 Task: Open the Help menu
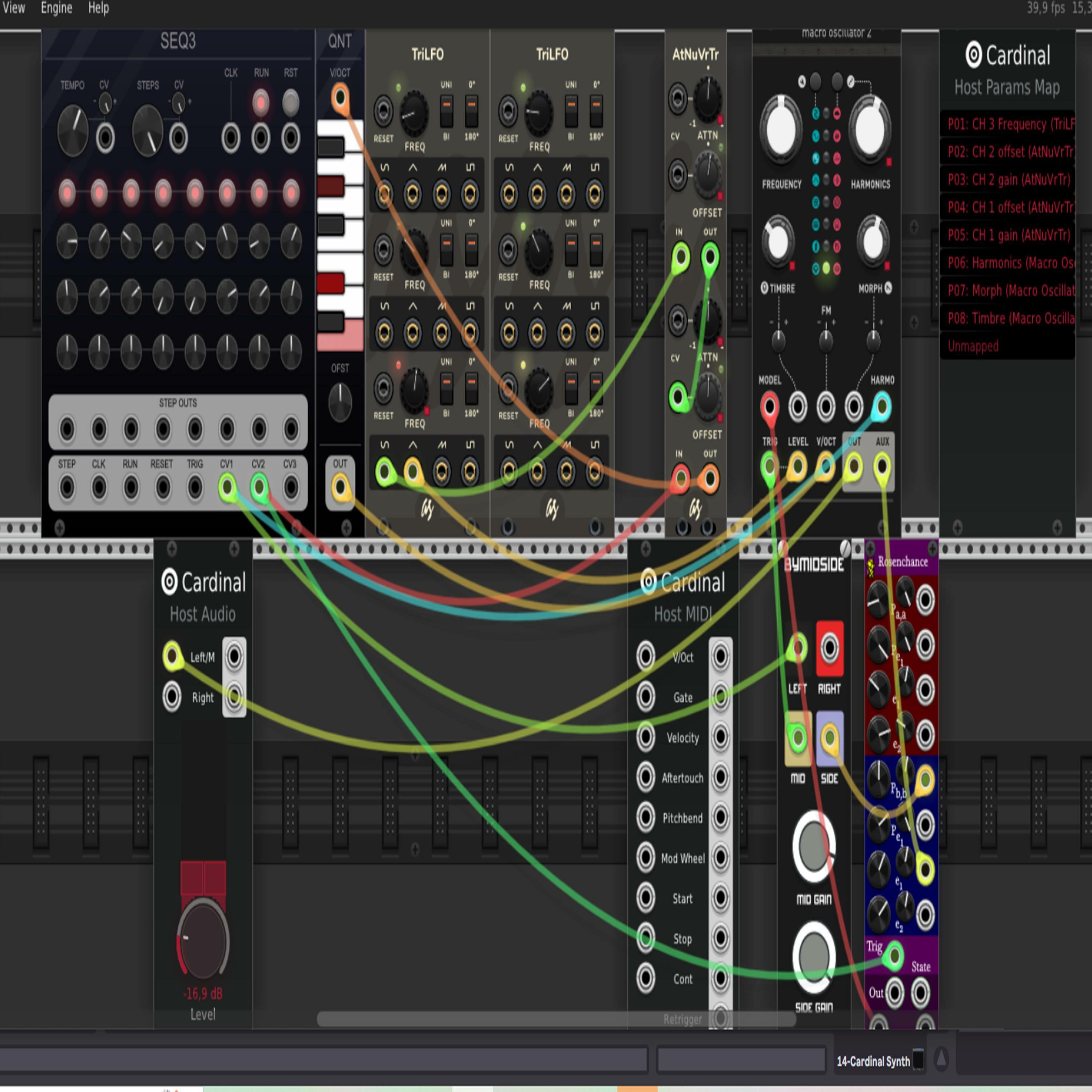(x=98, y=8)
